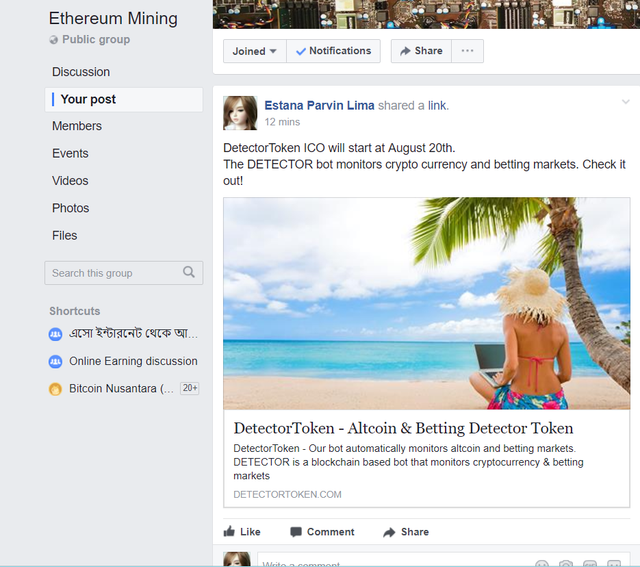This screenshot has width=640, height=567.
Task: Click the Ethereum Mining group title
Action: pos(113,18)
